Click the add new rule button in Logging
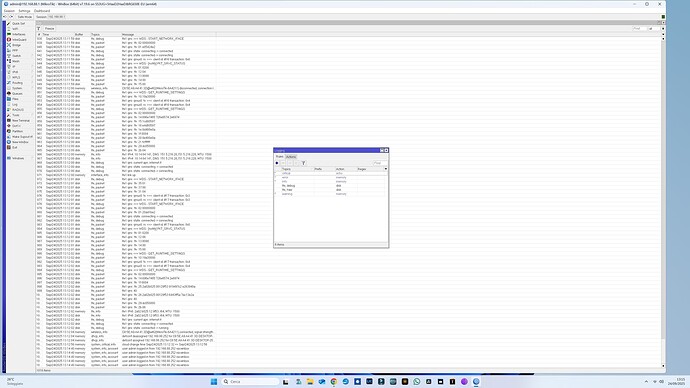Screen dimensions: 690x388 pos(277,163)
